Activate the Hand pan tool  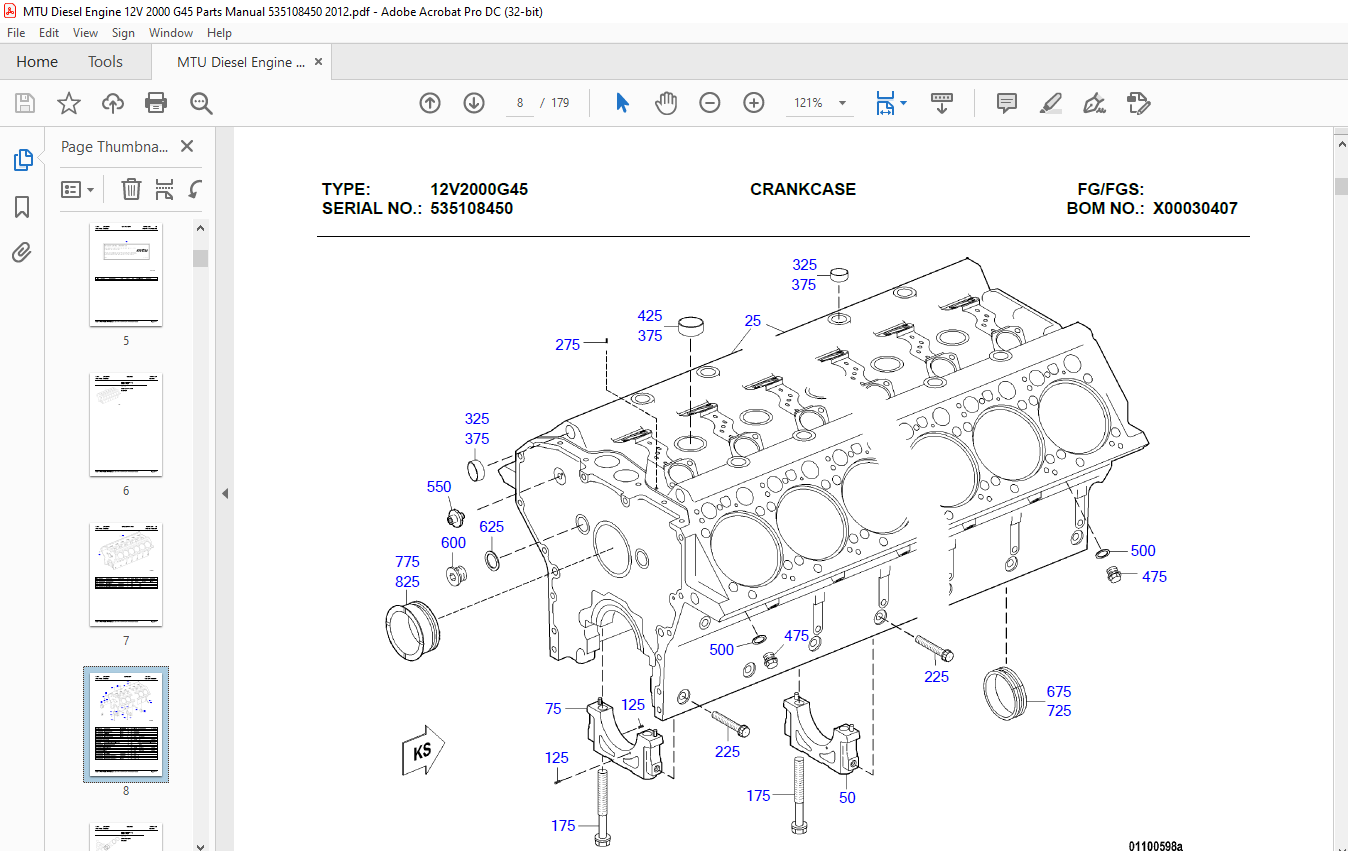[666, 102]
